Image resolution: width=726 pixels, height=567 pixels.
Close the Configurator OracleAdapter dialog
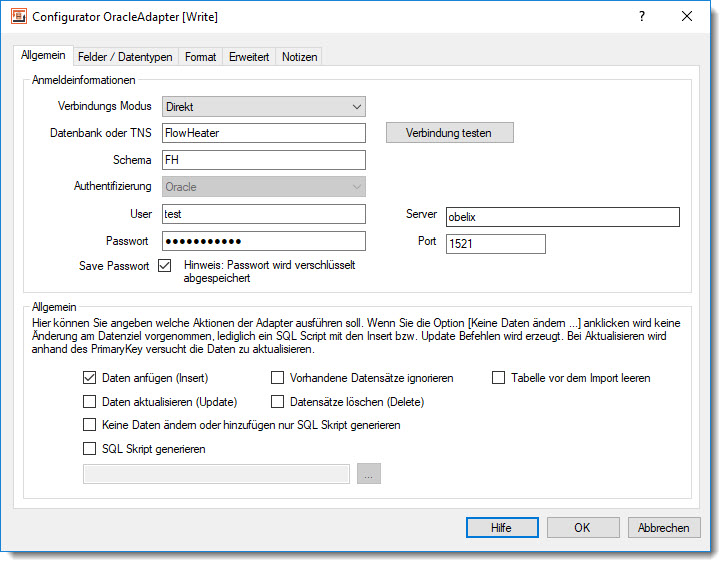[x=687, y=16]
